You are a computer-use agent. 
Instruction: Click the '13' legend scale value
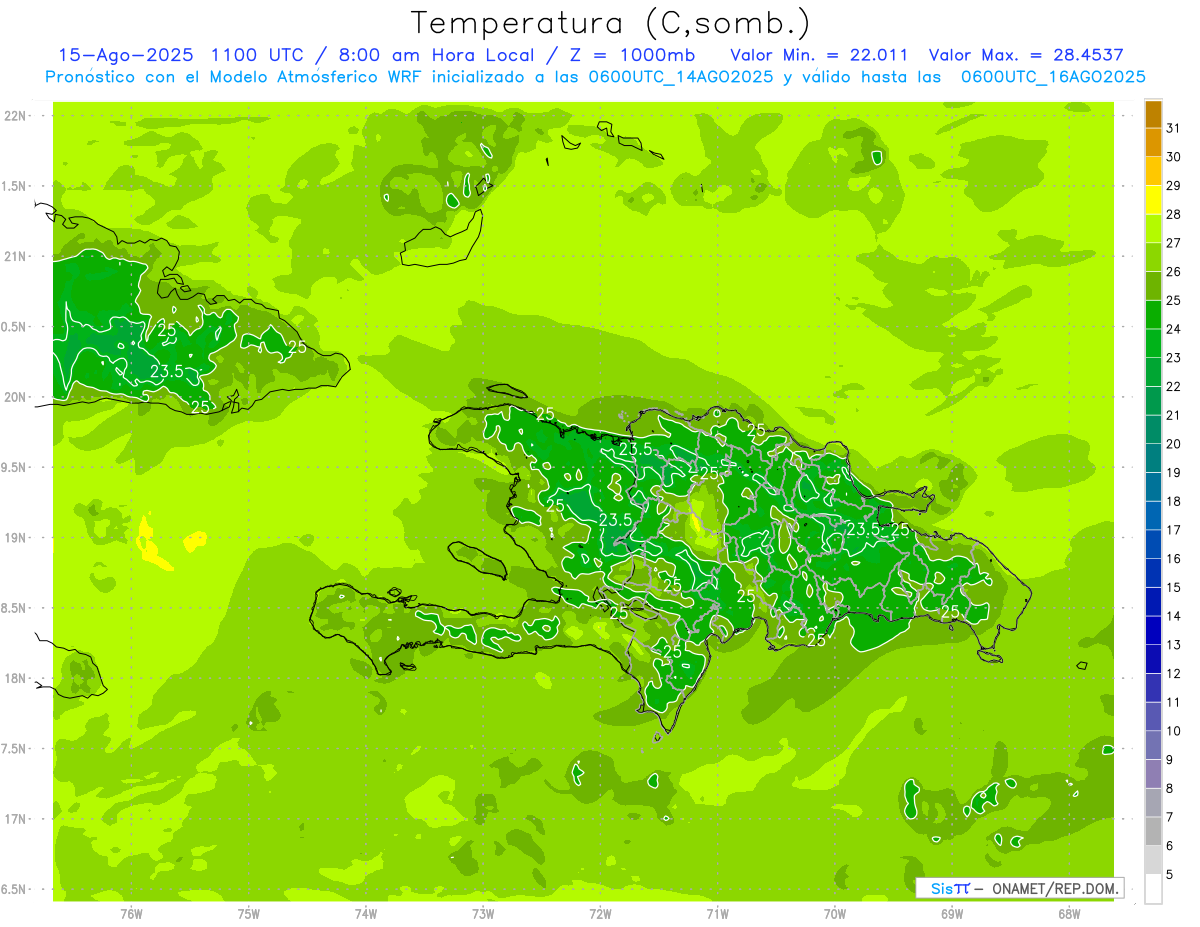point(1174,645)
